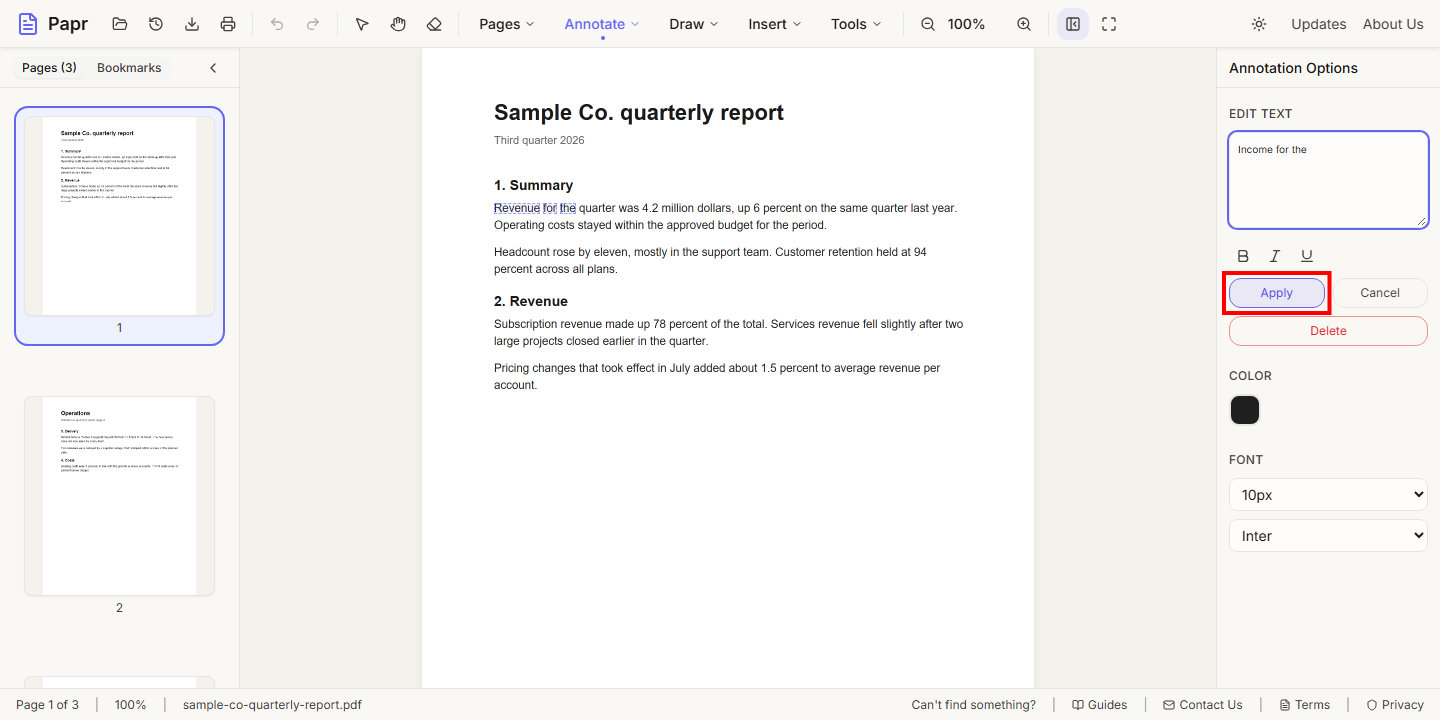Image resolution: width=1440 pixels, height=720 pixels.
Task: Switch to the Pages (3) tab
Action: point(49,68)
